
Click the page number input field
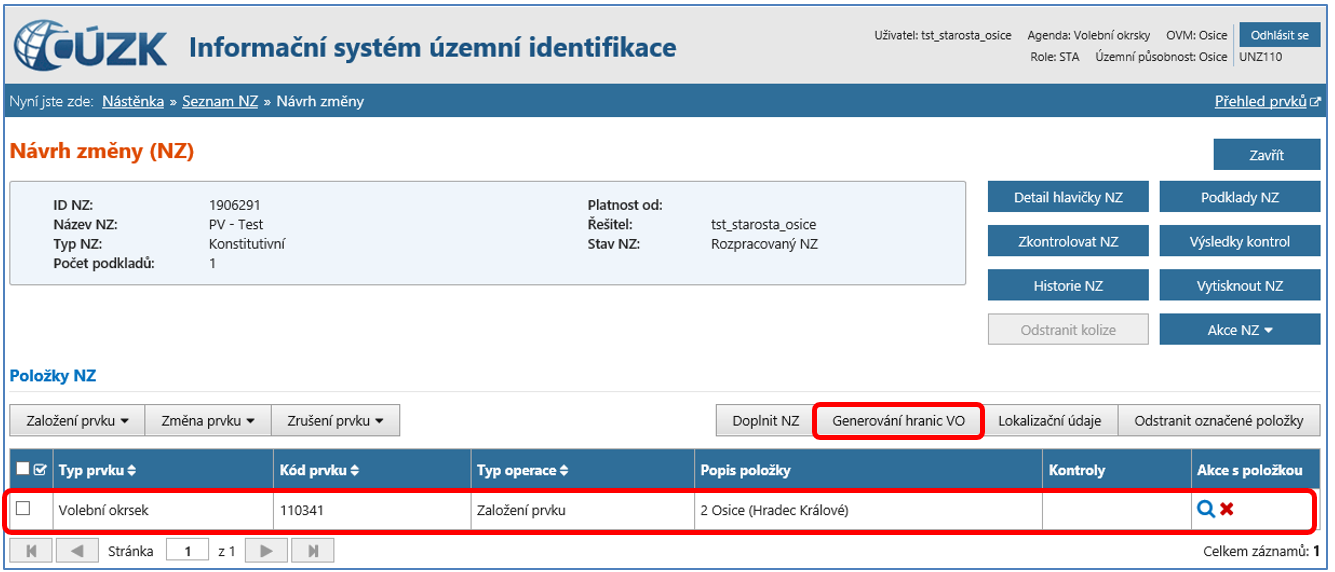tap(187, 550)
